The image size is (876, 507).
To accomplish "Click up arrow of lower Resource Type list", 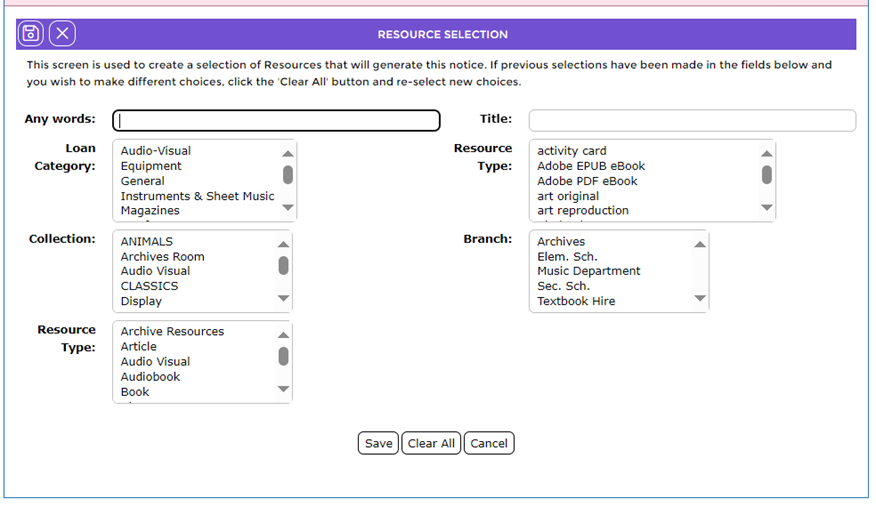I will (x=283, y=335).
